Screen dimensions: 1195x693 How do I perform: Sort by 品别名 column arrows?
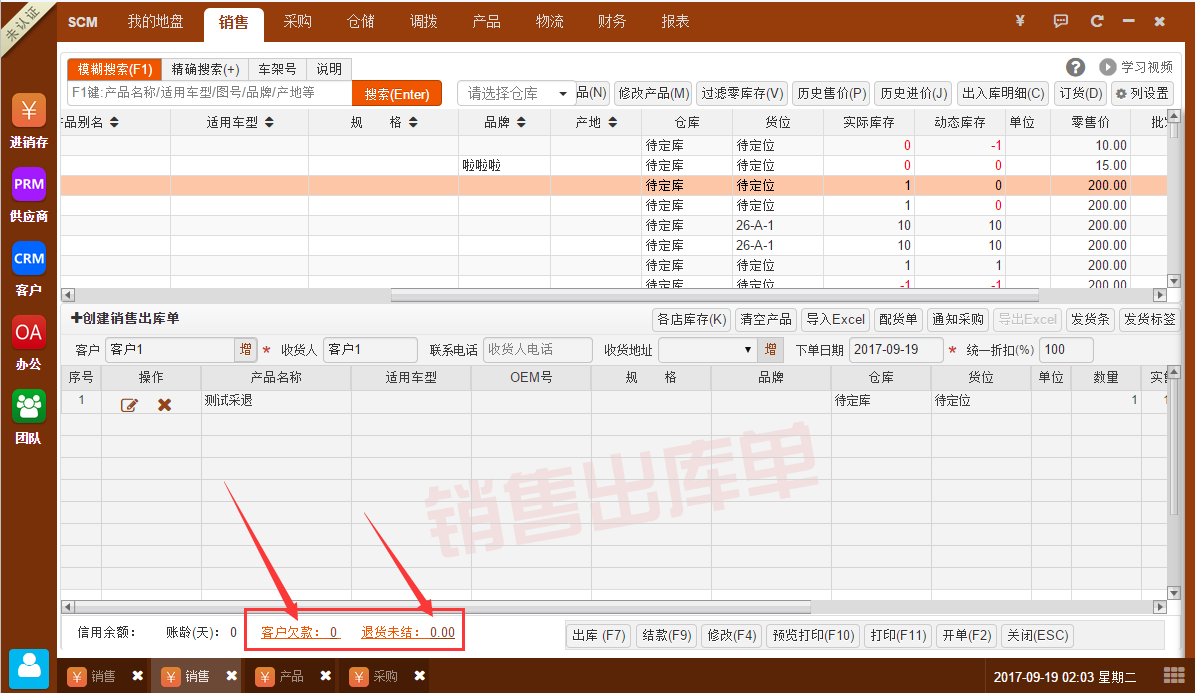[114, 122]
